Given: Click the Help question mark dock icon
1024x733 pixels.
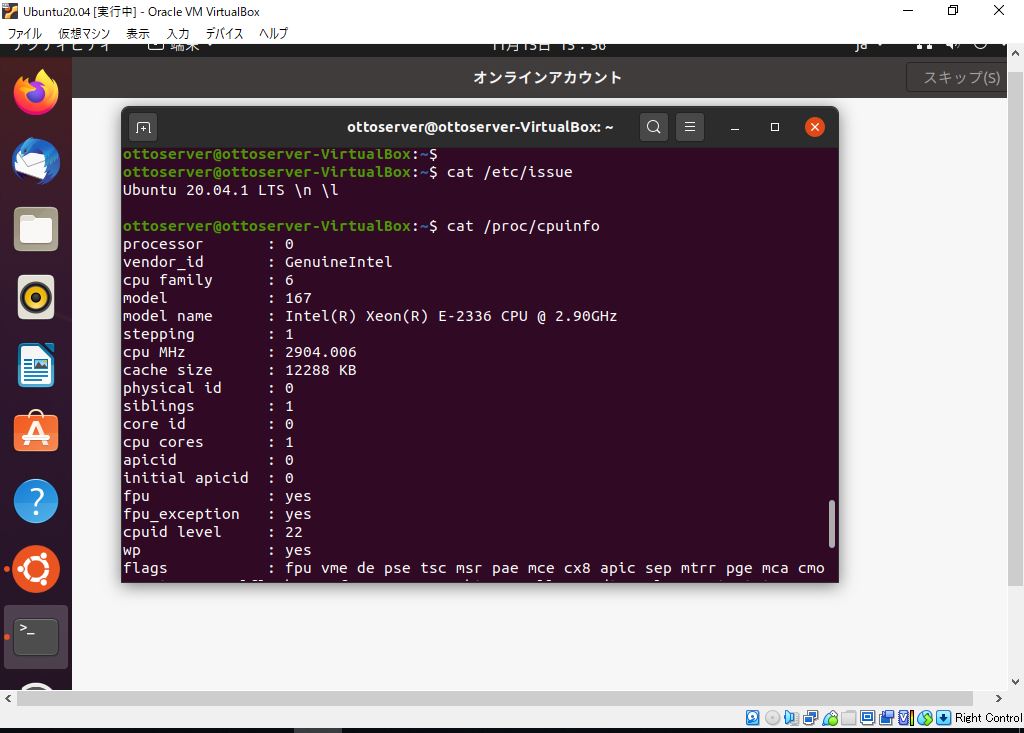Looking at the screenshot, I should (x=36, y=501).
